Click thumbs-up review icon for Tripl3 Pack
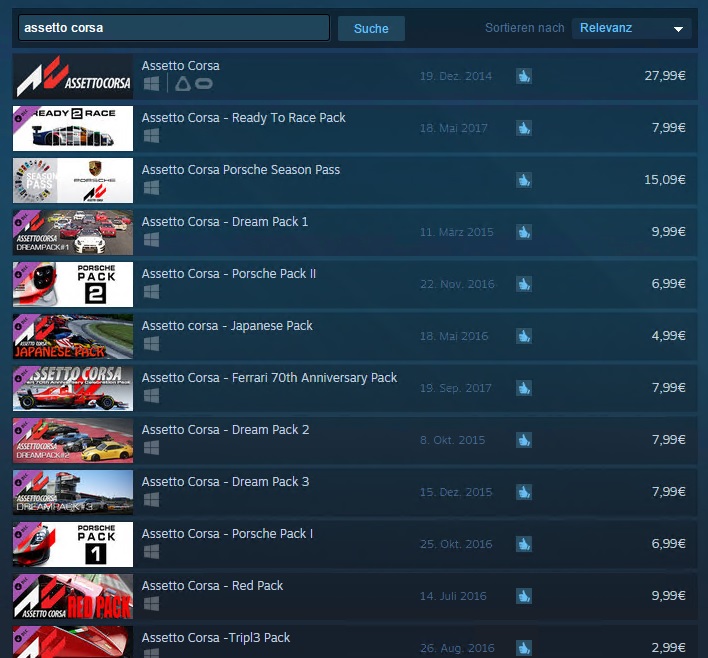This screenshot has height=658, width=708. [524, 648]
